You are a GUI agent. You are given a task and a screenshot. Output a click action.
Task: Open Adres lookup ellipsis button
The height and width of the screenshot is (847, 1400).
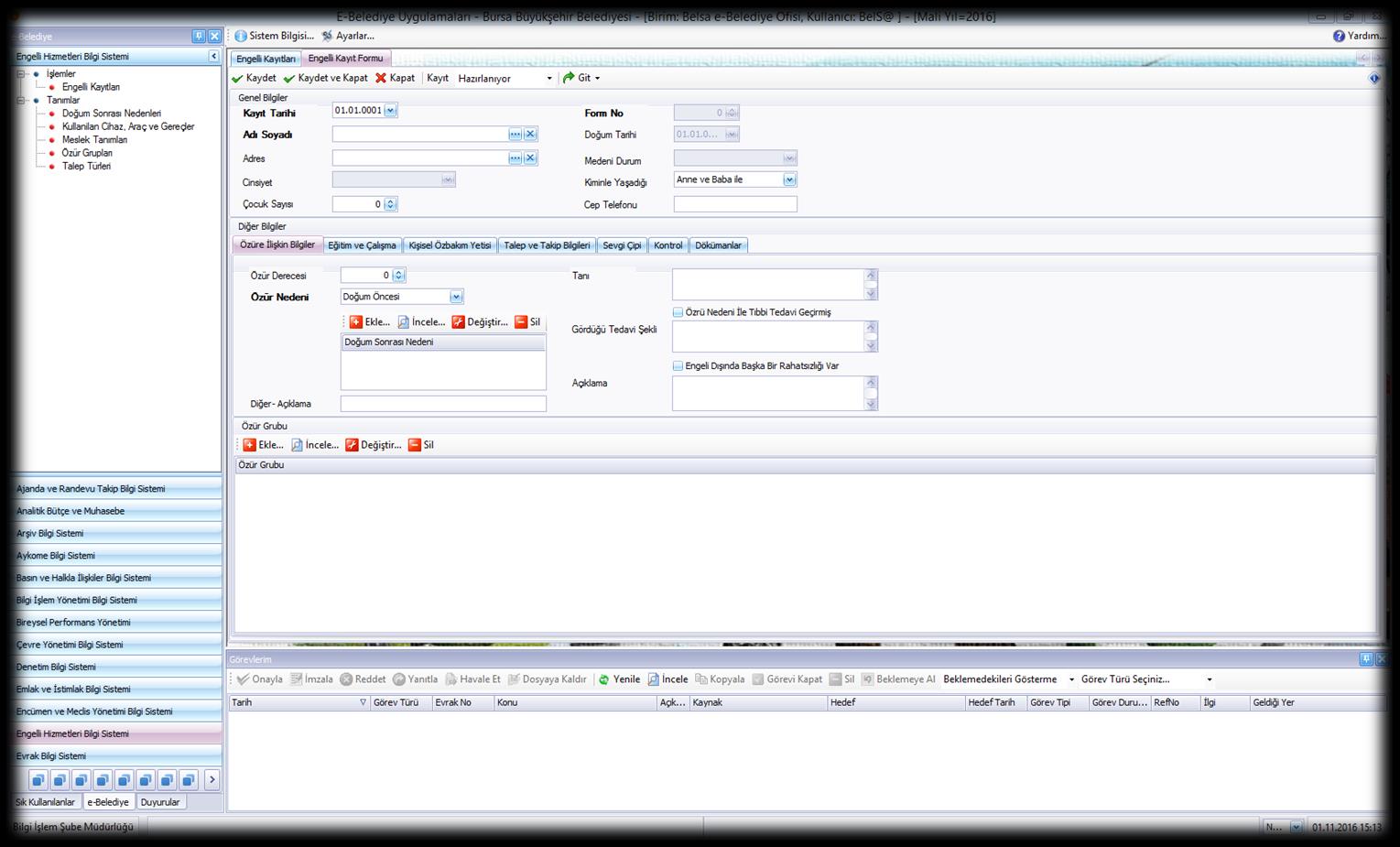tap(516, 157)
